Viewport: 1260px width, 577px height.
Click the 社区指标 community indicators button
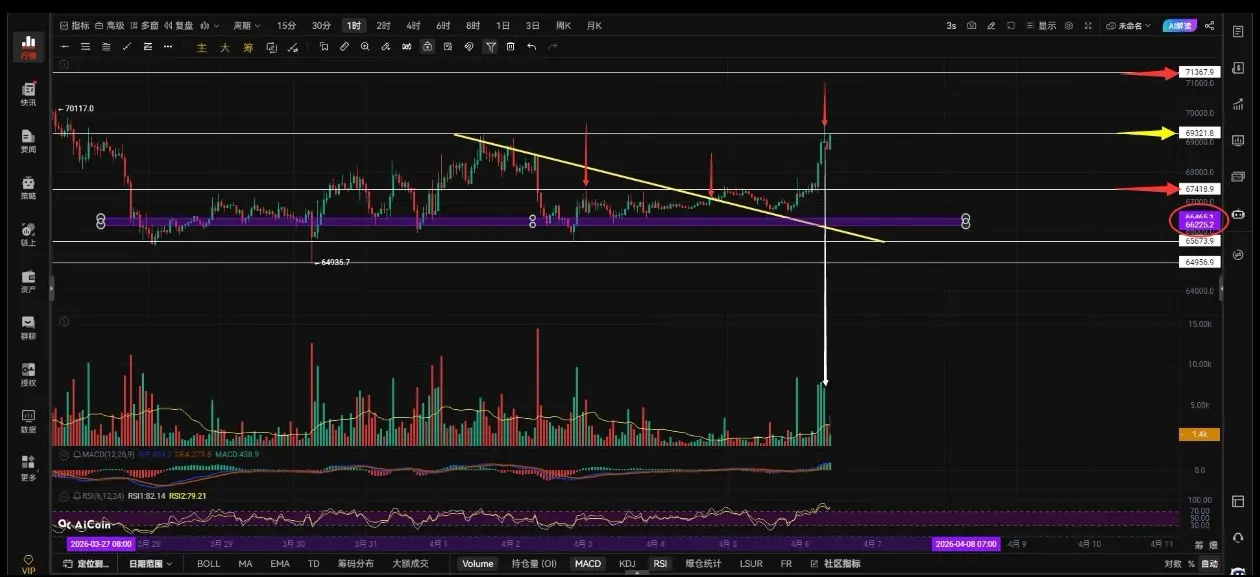[834, 564]
